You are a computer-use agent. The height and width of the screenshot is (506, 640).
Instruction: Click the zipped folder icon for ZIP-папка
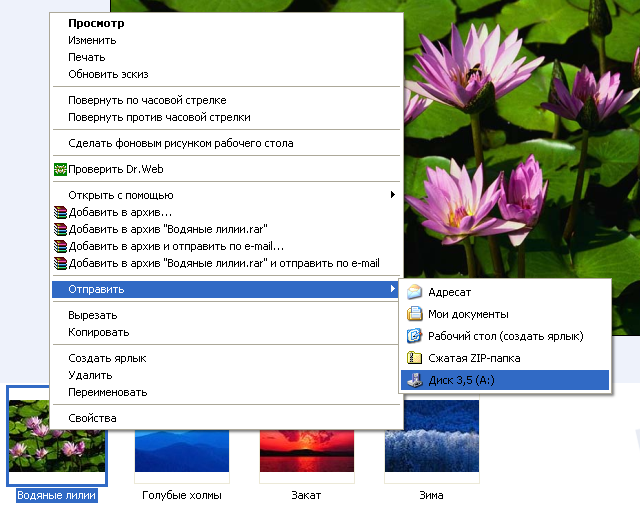pyautogui.click(x=414, y=358)
